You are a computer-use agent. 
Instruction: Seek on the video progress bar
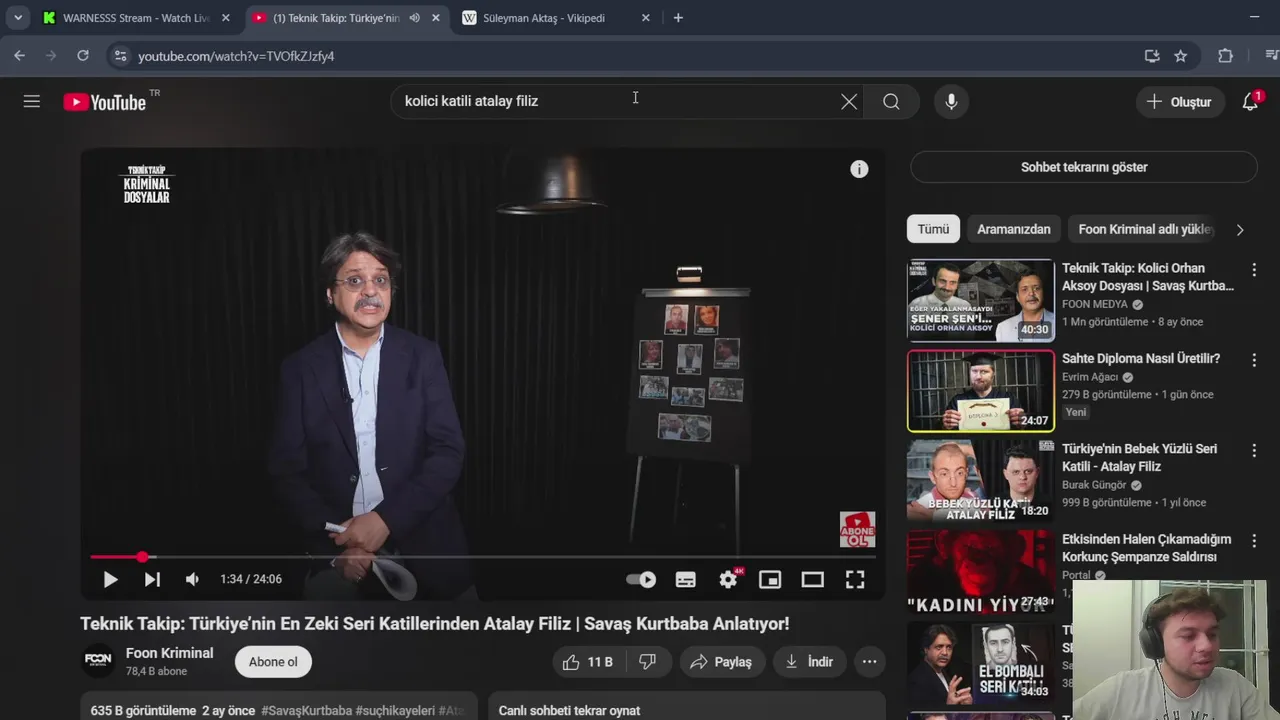[x=483, y=557]
